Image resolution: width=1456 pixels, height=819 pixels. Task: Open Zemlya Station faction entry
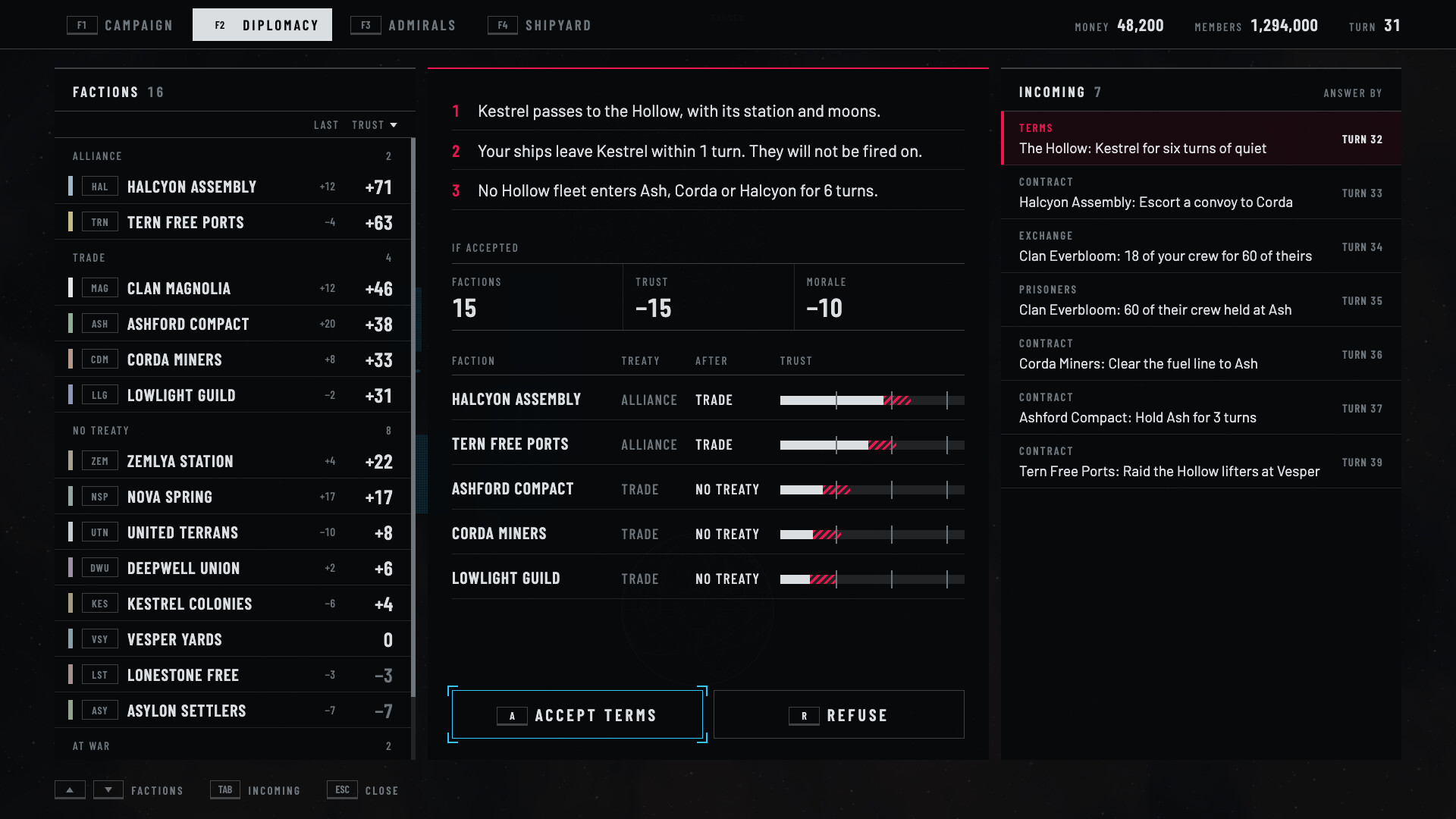tap(232, 461)
